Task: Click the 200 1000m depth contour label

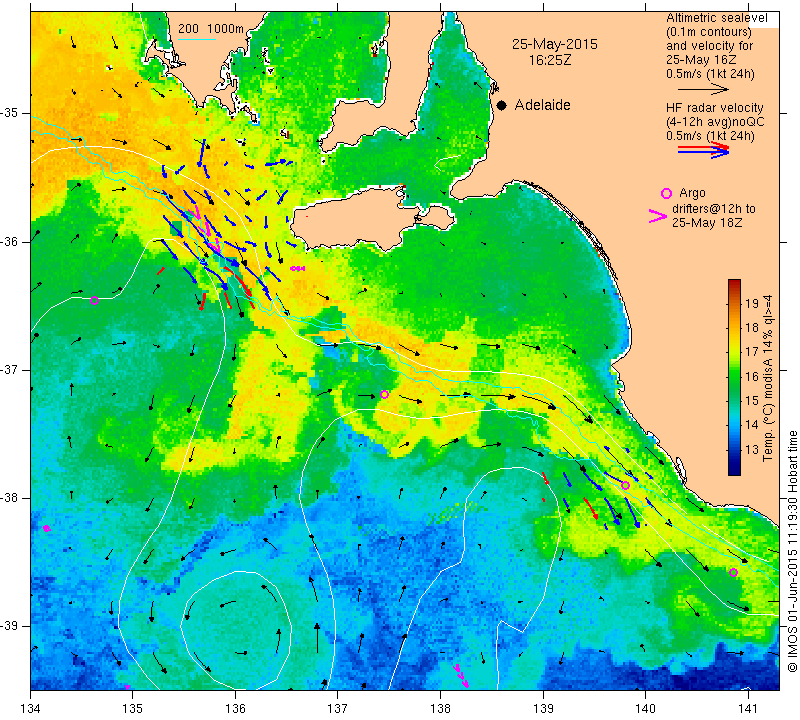Action: pos(211,29)
